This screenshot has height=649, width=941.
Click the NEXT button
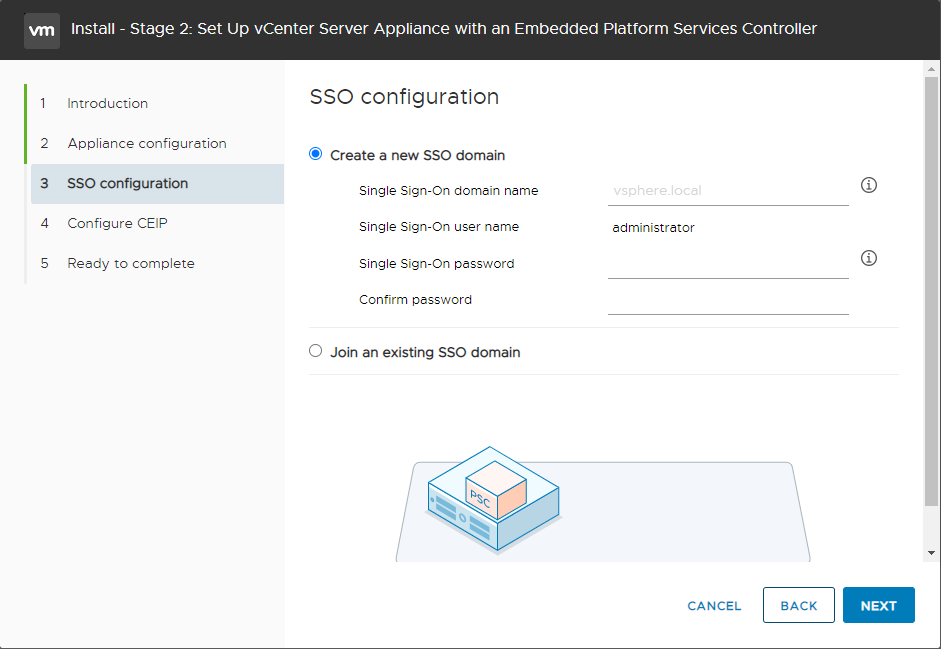(879, 605)
